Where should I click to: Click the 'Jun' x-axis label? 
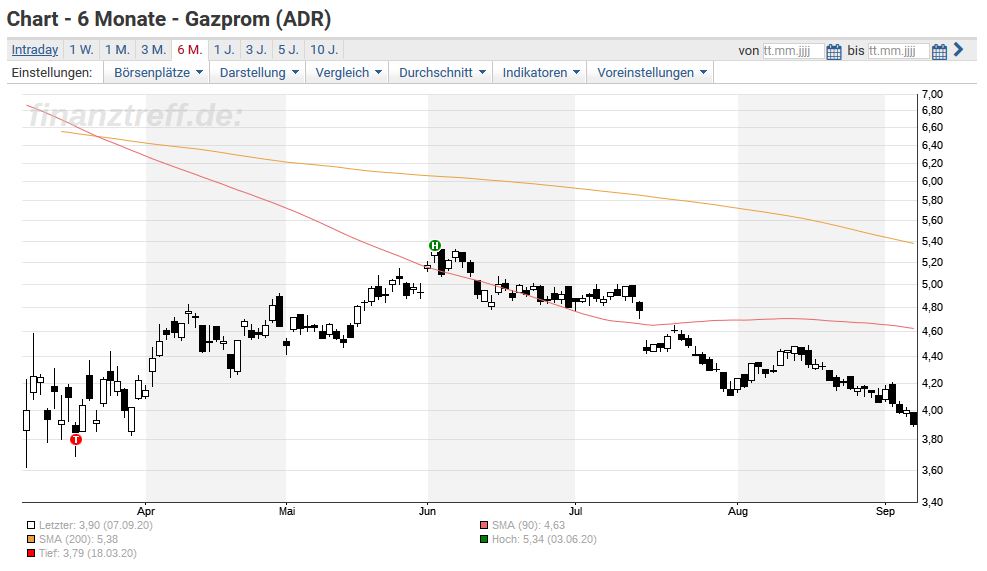point(427,511)
